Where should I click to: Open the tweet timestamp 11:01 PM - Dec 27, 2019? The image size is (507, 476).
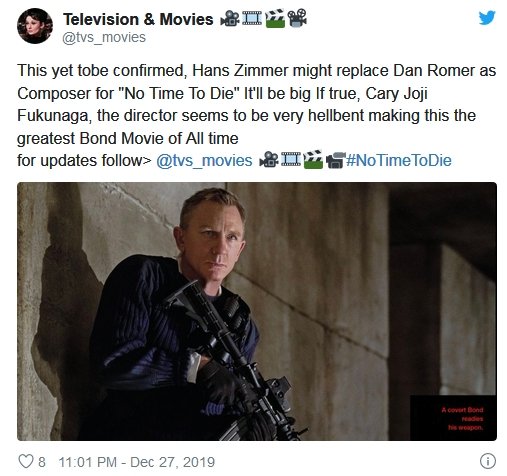(137, 462)
